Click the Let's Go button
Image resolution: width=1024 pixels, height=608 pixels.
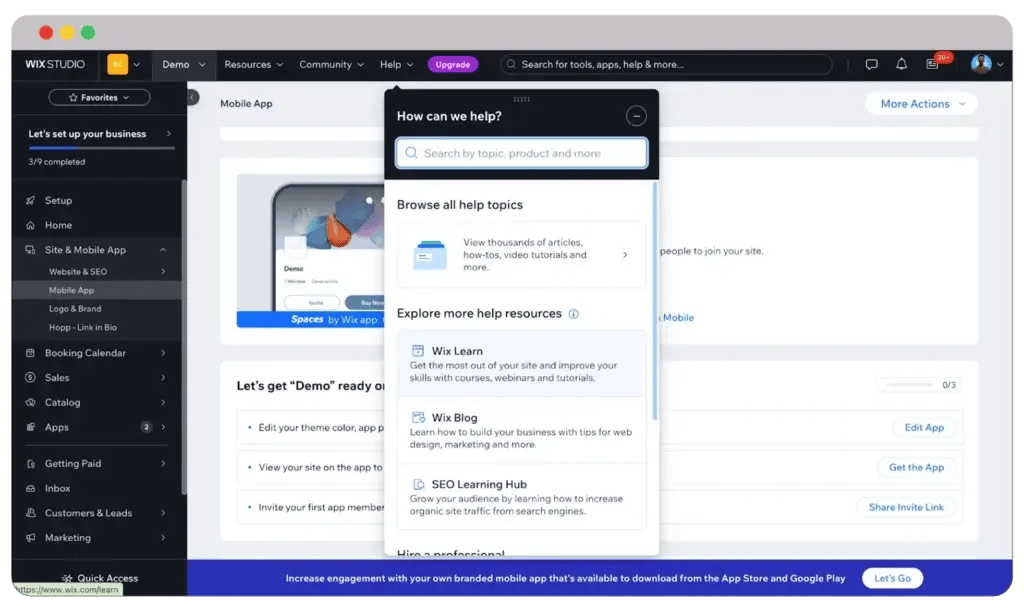click(x=892, y=578)
